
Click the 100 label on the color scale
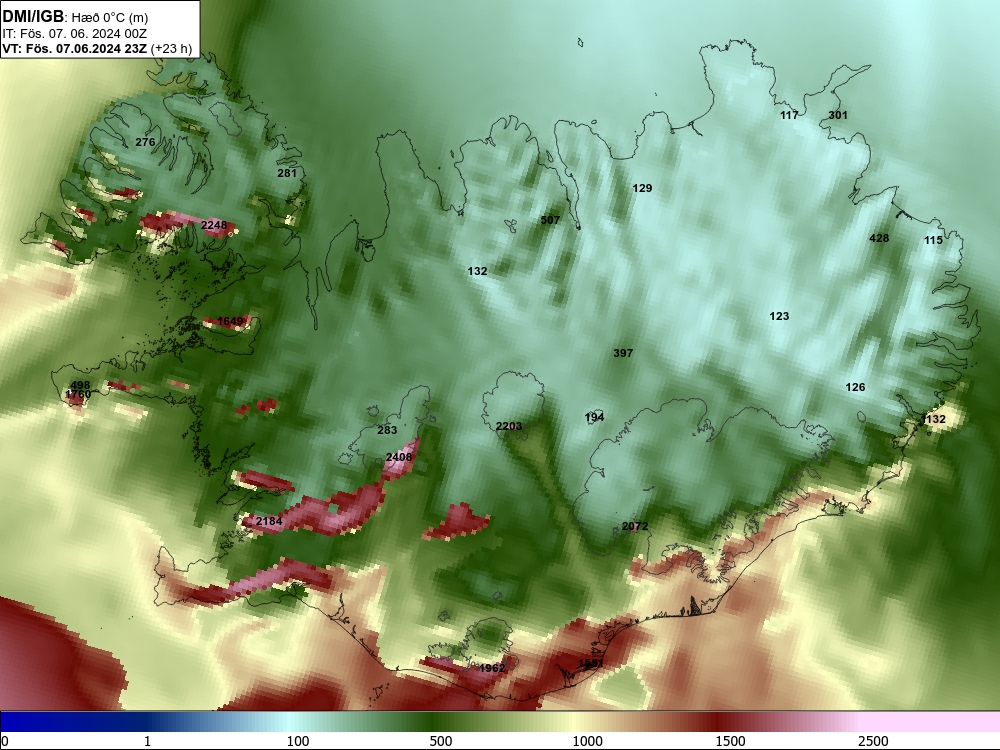(x=298, y=741)
